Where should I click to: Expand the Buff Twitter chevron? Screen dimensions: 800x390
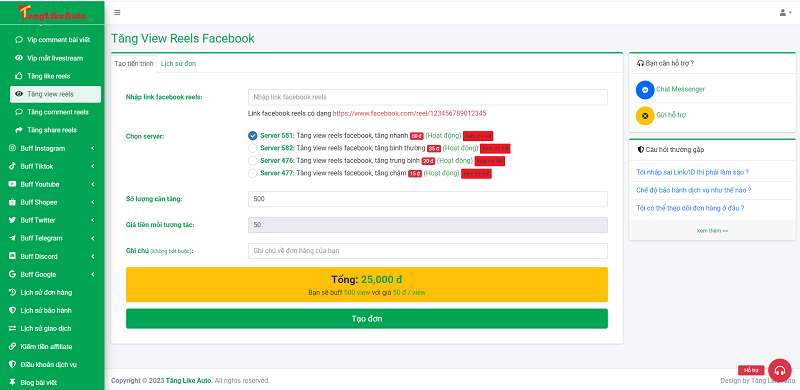click(93, 220)
